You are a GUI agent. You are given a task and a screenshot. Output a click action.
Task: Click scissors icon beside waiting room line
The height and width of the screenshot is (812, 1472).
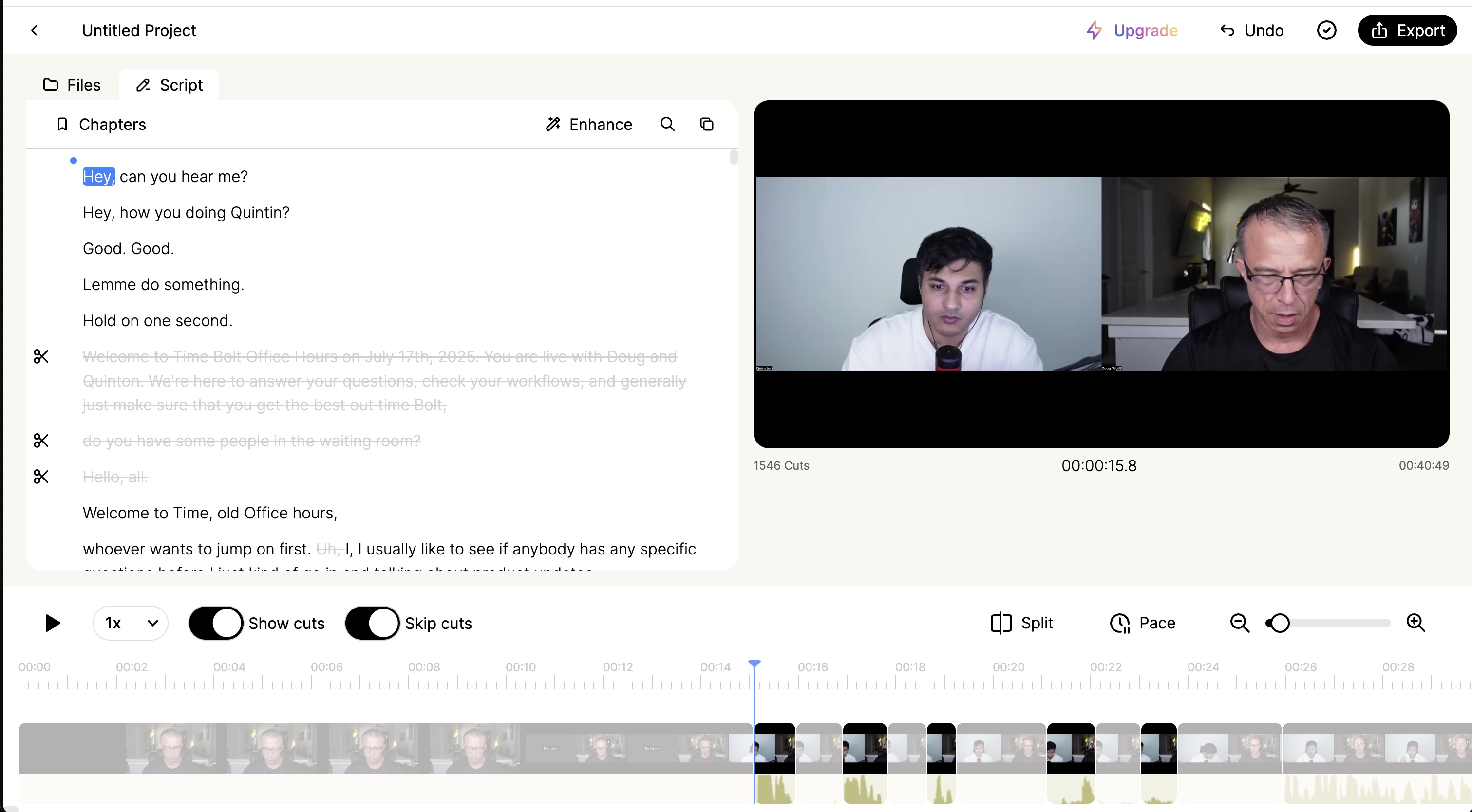tap(41, 441)
